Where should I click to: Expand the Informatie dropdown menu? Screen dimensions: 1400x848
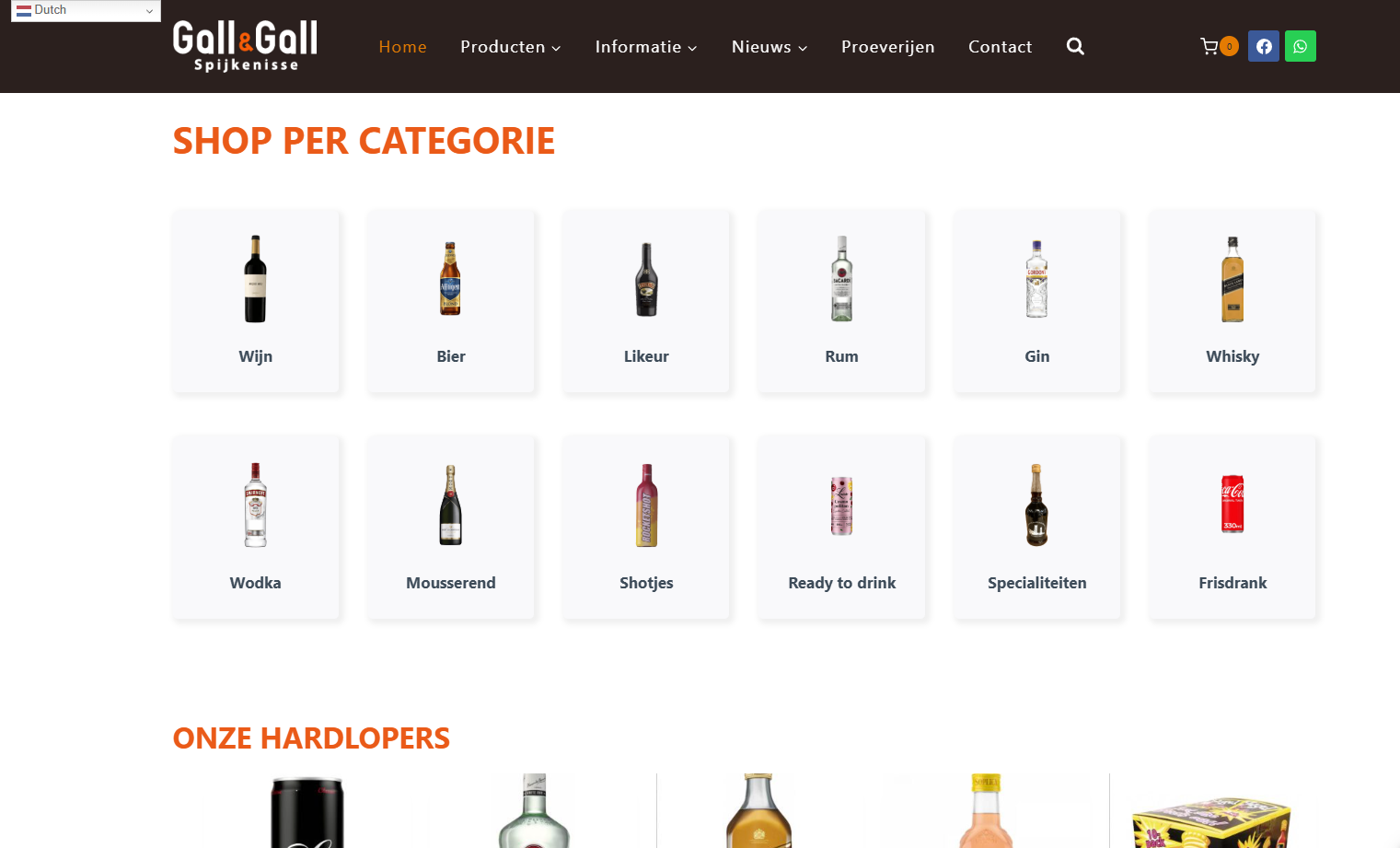pos(646,47)
